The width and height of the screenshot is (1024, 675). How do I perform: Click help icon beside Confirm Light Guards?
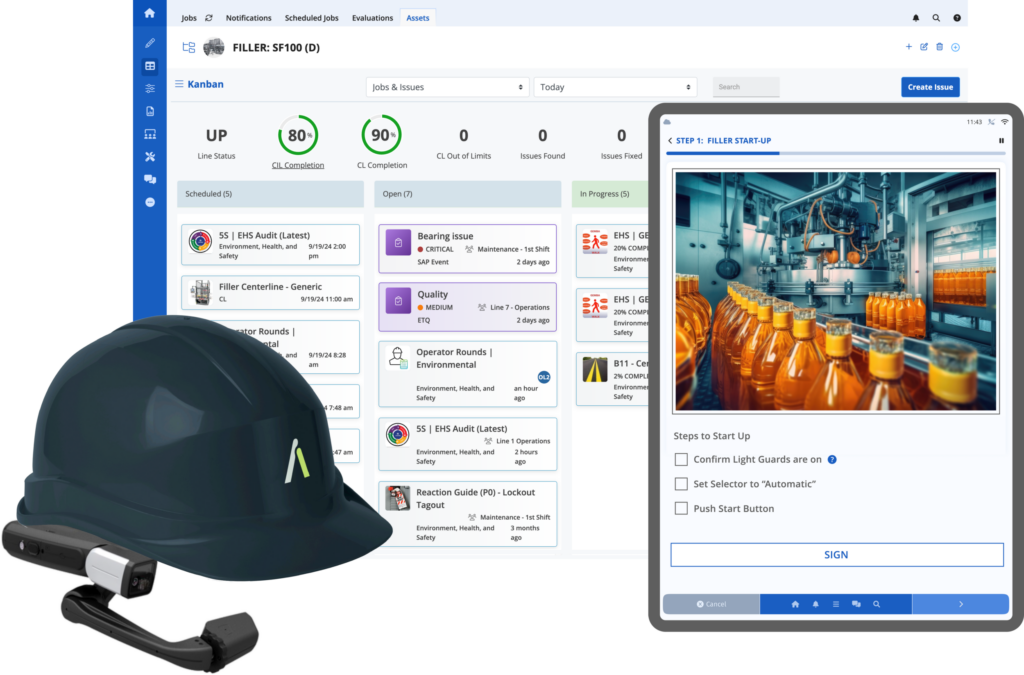pos(832,460)
